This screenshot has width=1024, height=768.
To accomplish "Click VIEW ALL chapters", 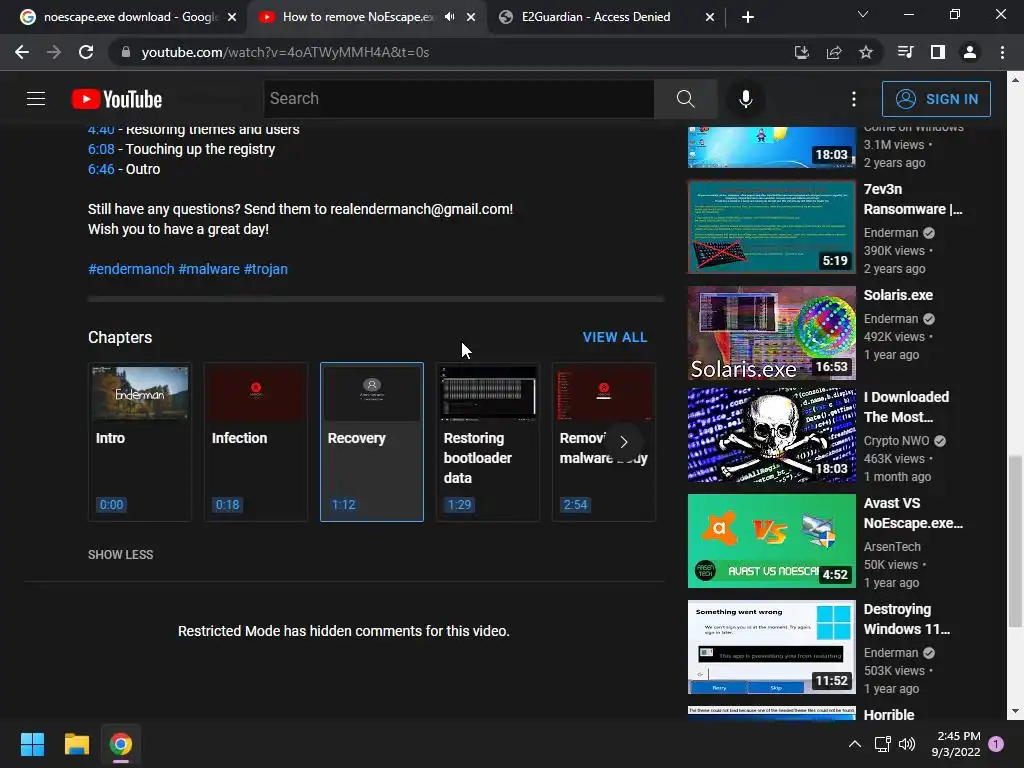I will point(615,337).
